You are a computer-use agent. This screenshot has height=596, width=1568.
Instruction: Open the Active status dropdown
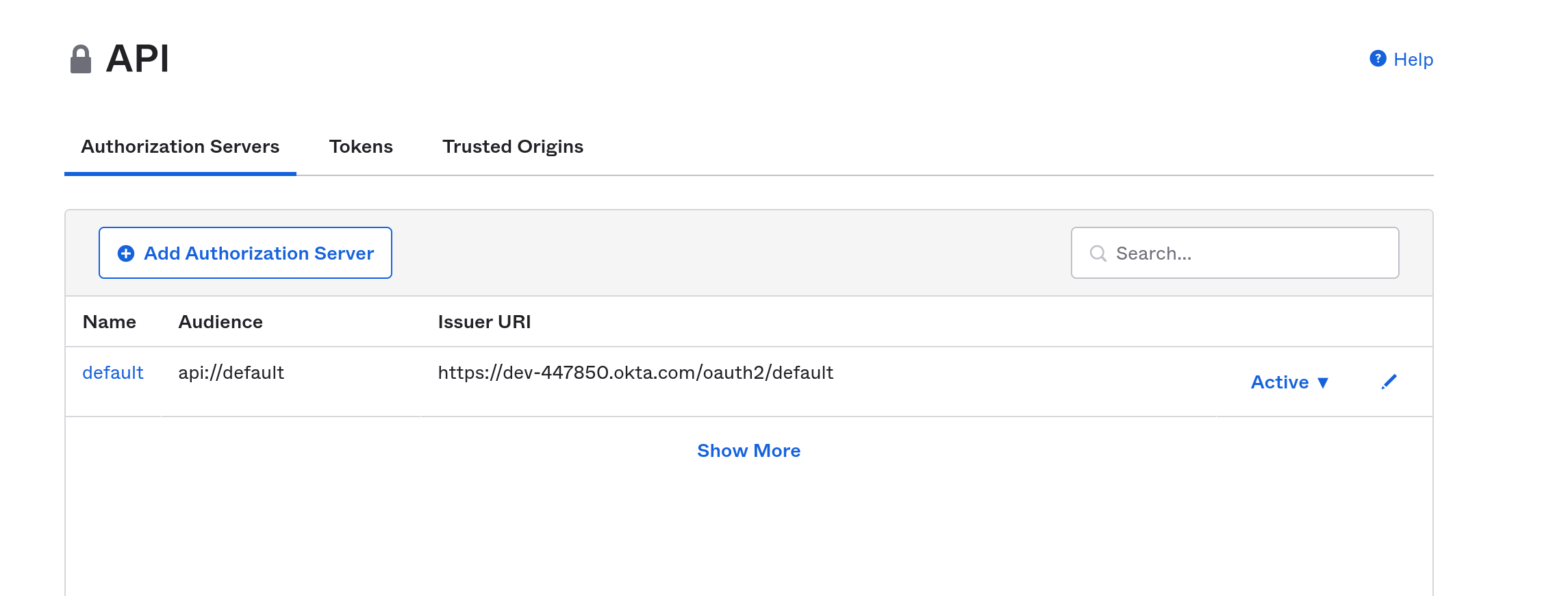(1279, 382)
